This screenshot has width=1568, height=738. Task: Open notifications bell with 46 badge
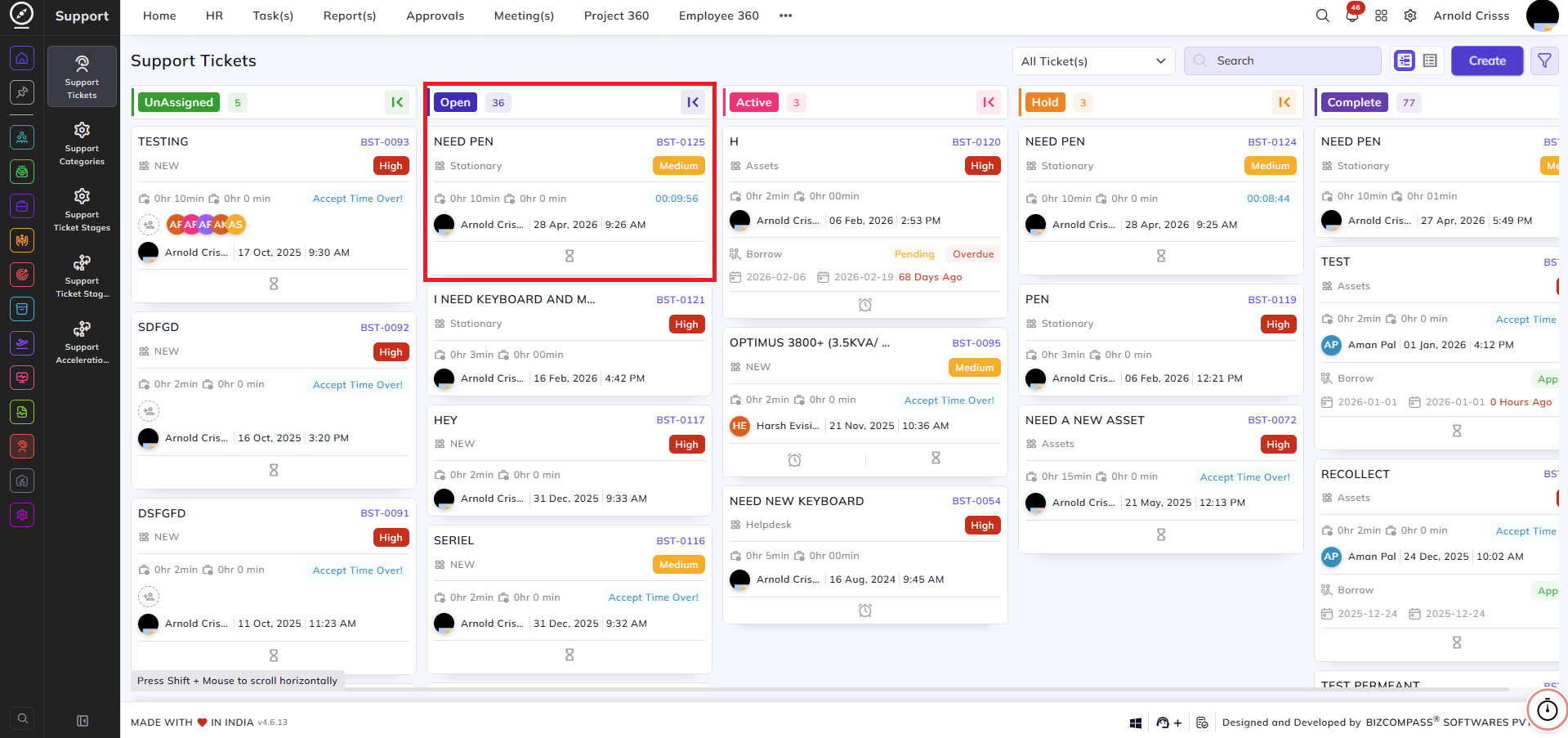pyautogui.click(x=1352, y=16)
